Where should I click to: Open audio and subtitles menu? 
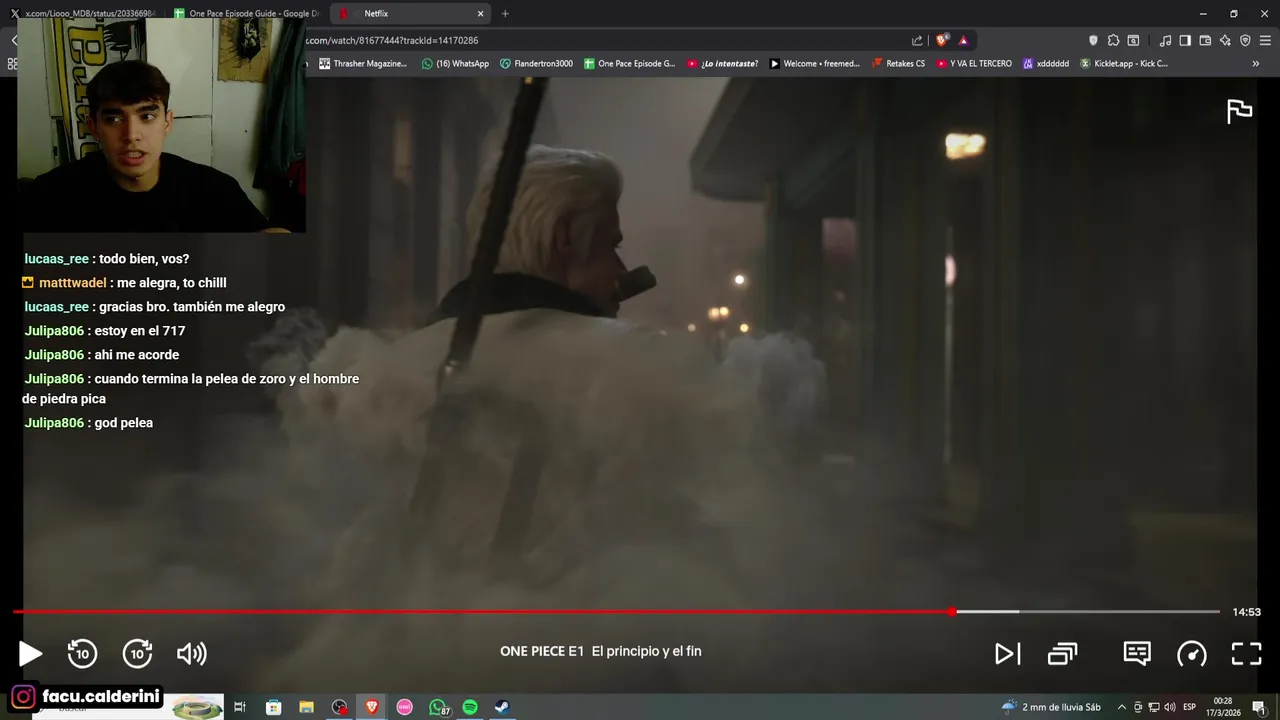1137,653
